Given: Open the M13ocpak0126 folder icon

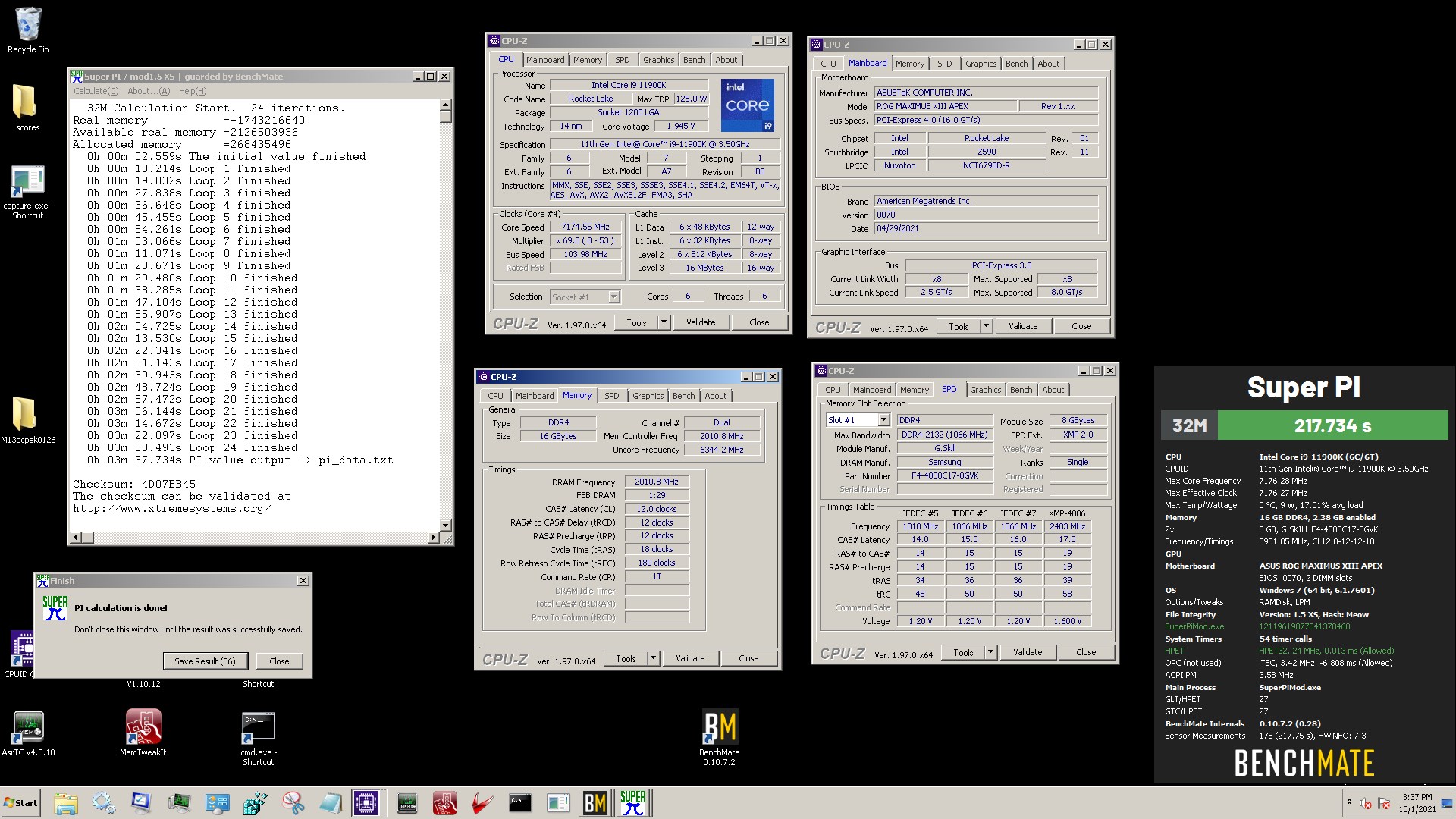Looking at the screenshot, I should (28, 420).
